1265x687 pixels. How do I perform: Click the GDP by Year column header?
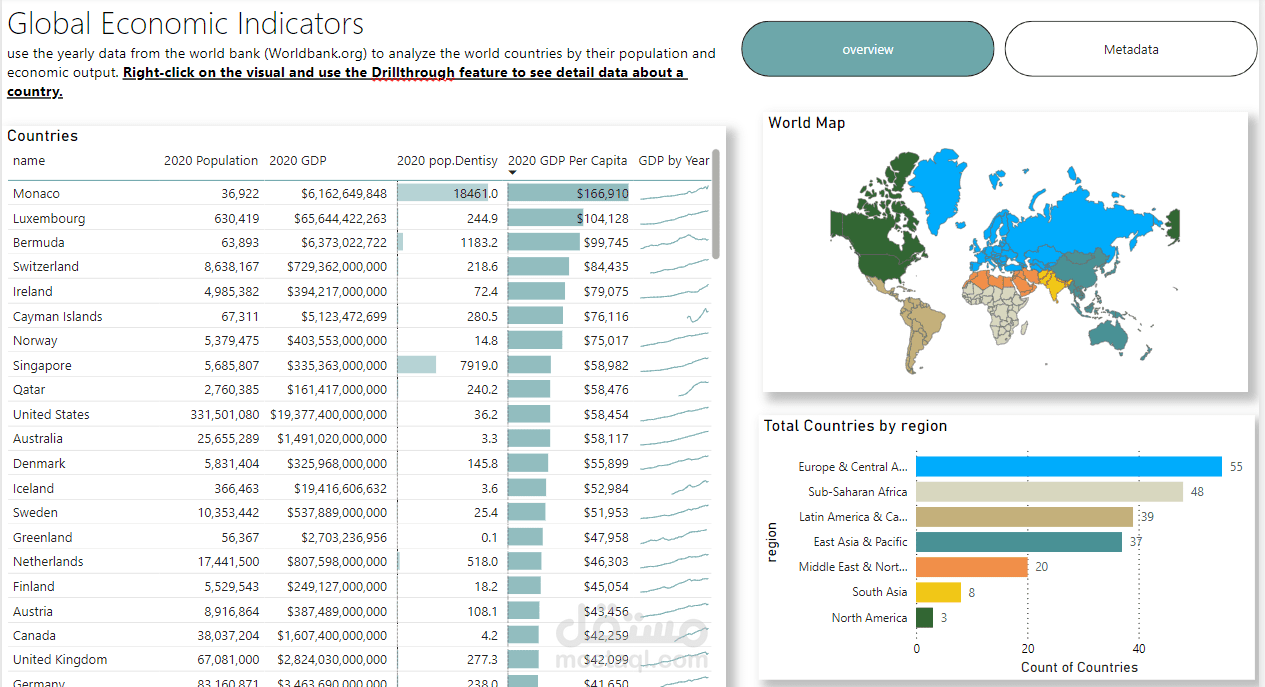[x=674, y=160]
